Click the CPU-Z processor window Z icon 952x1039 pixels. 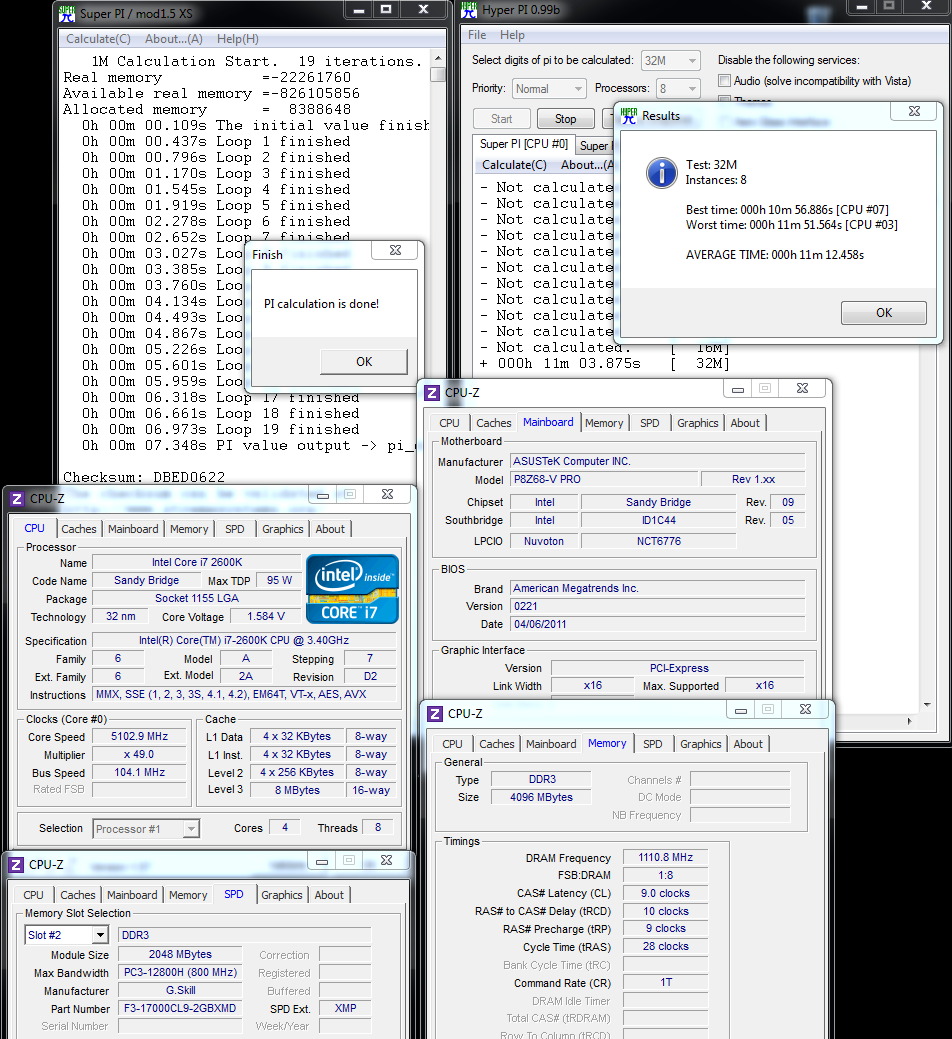[x=17, y=499]
